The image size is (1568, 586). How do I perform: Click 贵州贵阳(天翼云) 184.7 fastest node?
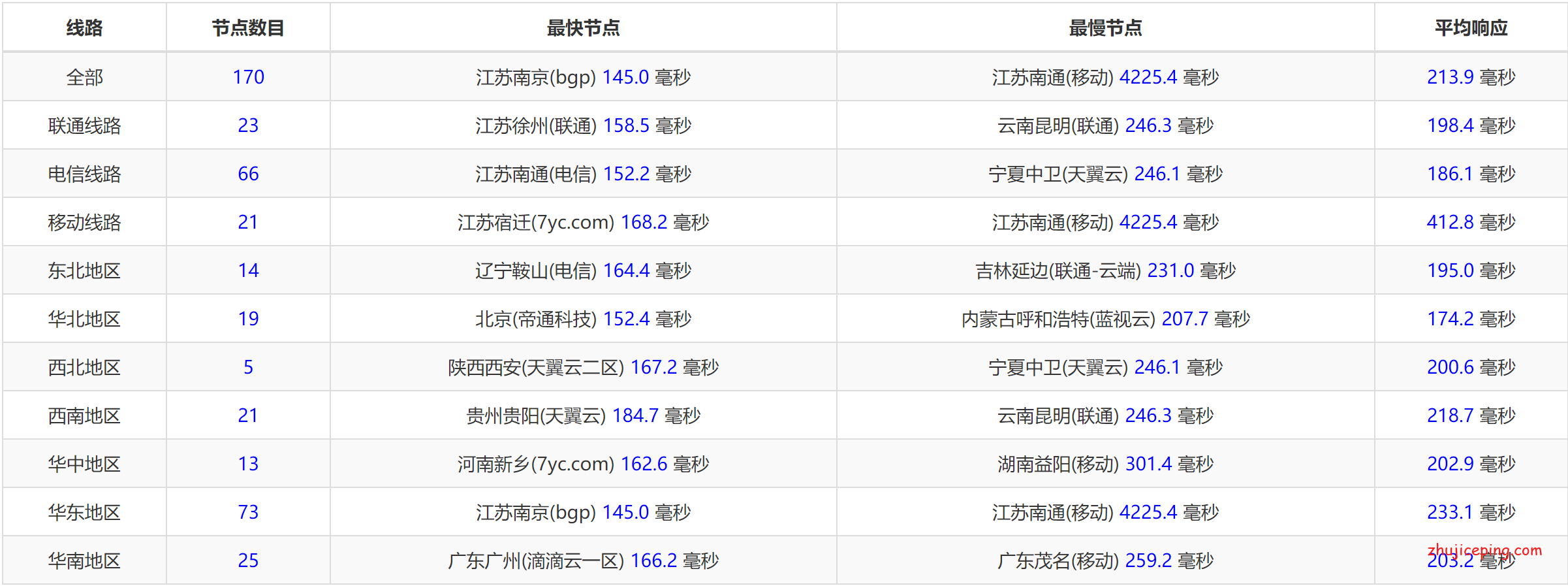coord(583,415)
